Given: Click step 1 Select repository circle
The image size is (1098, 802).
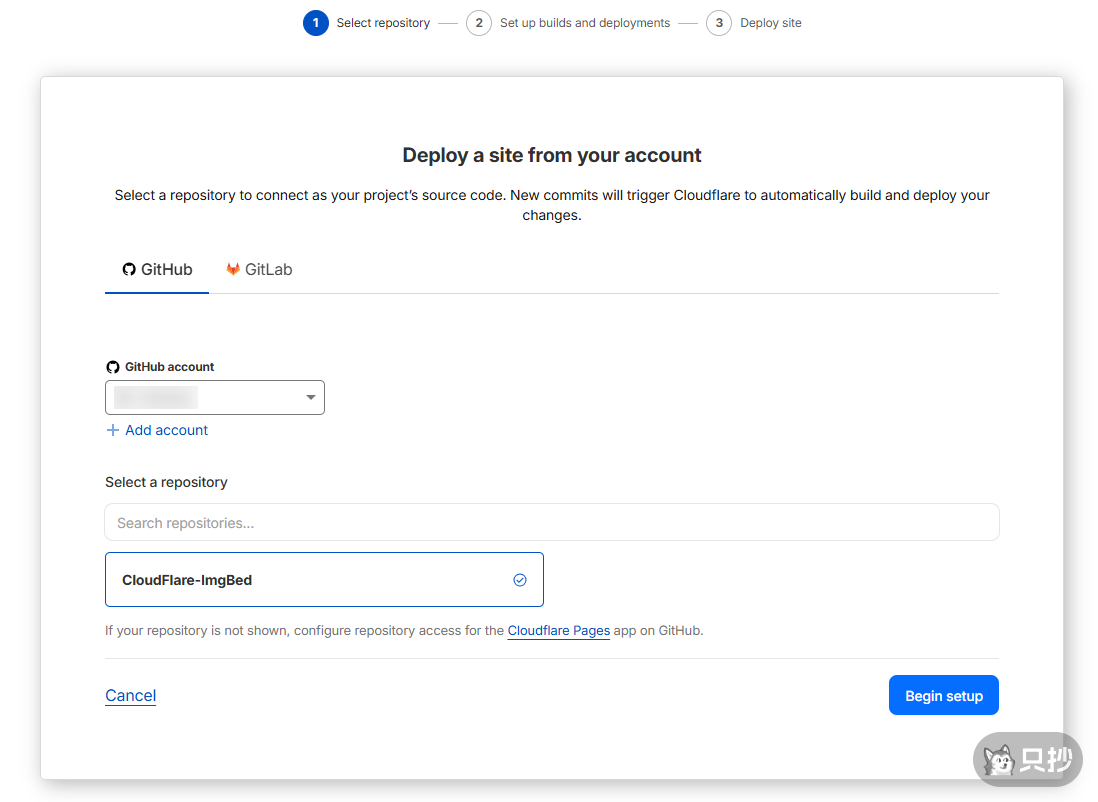Looking at the screenshot, I should [x=316, y=23].
